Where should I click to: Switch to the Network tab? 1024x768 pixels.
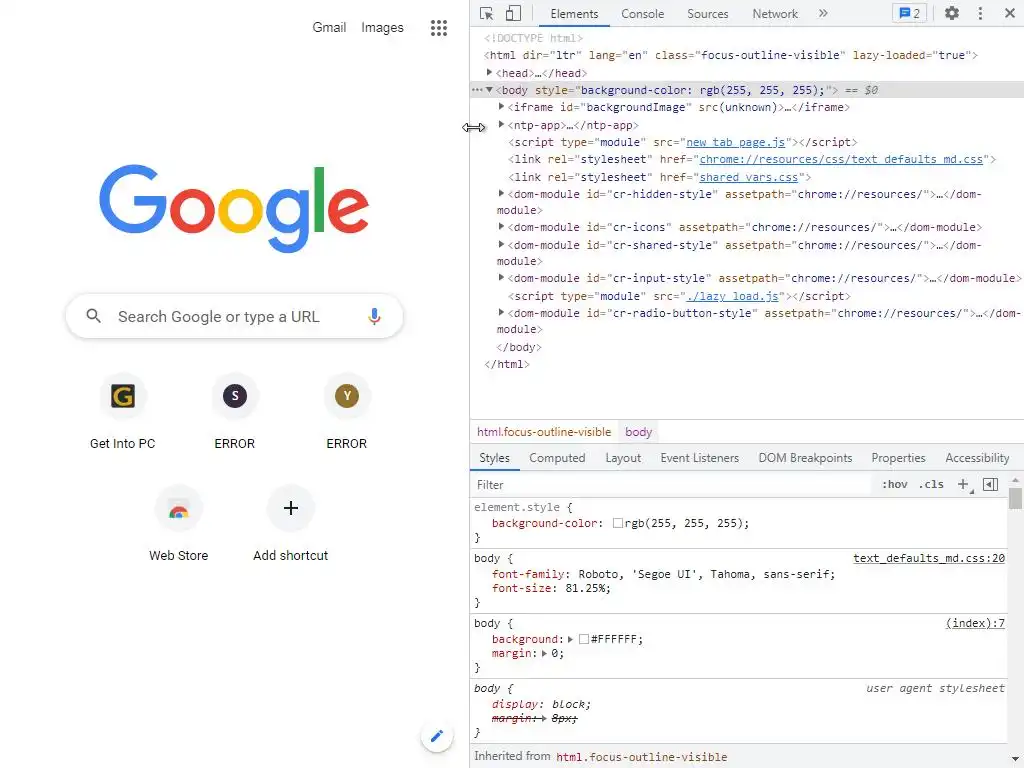pyautogui.click(x=775, y=14)
